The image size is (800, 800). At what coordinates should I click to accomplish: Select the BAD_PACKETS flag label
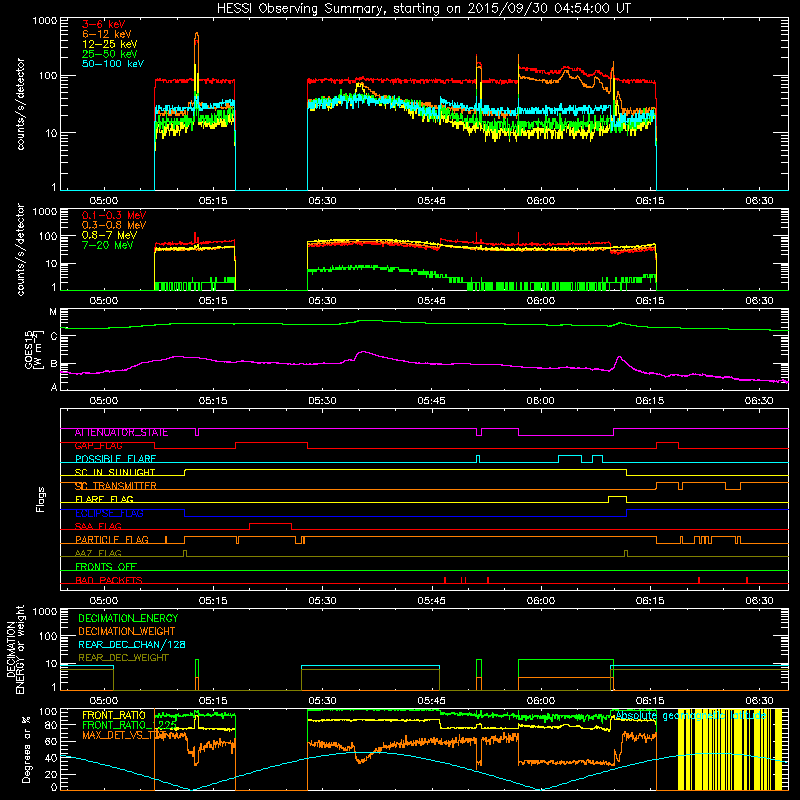(x=109, y=581)
